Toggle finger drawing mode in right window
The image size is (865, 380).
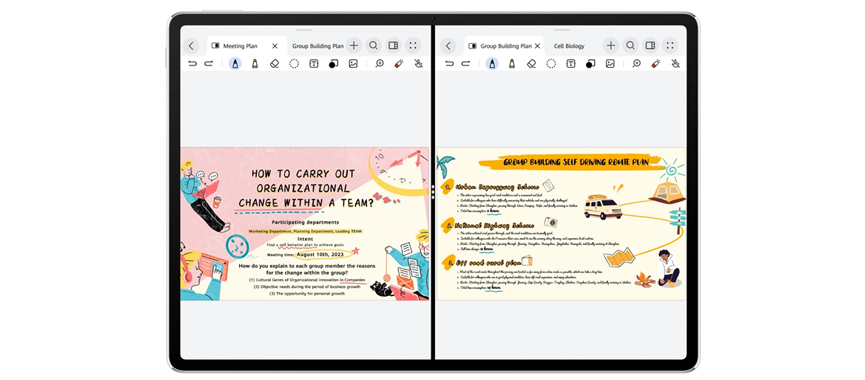click(x=675, y=63)
